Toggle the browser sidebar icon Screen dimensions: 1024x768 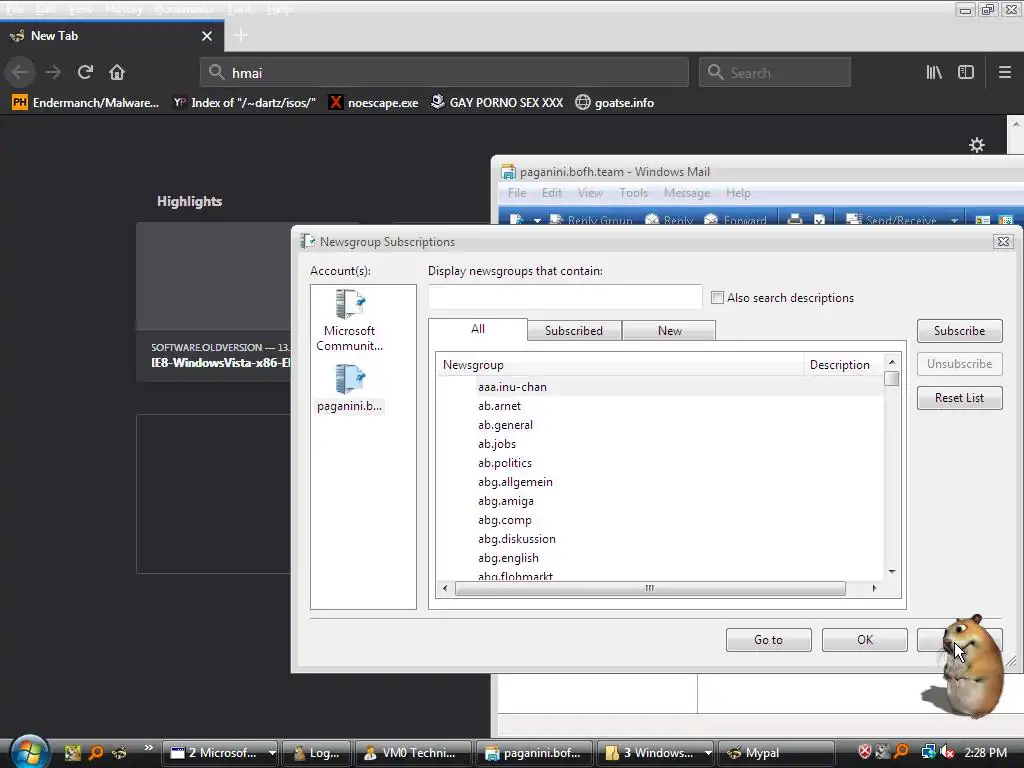tap(966, 72)
